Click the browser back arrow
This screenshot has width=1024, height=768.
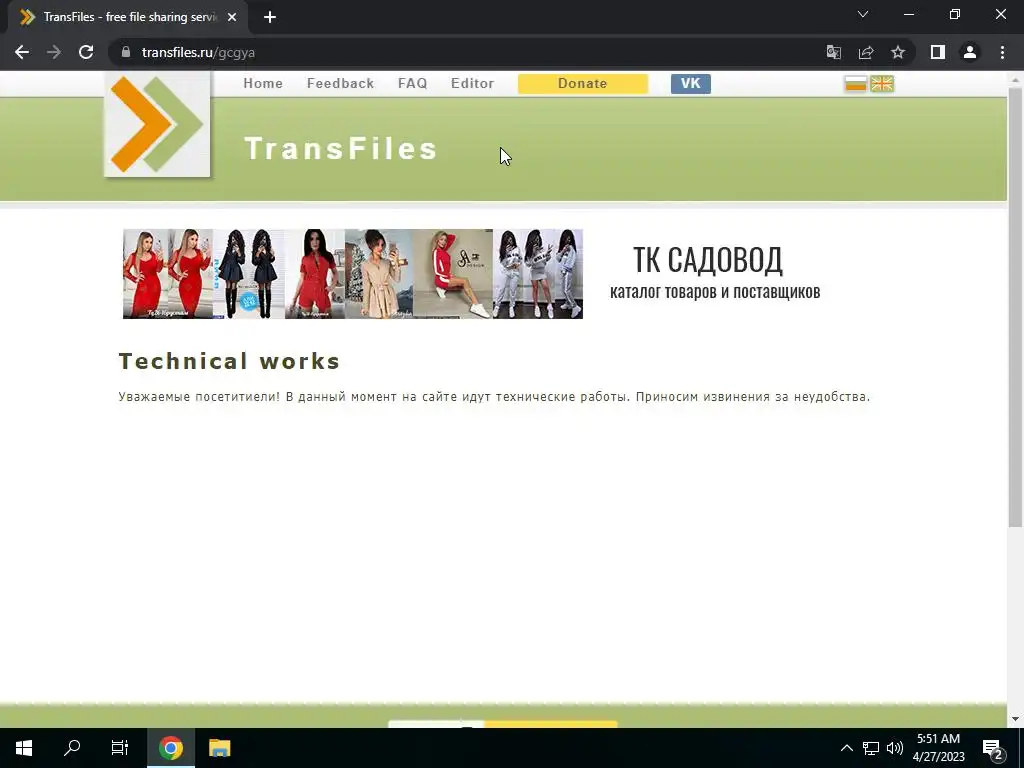click(22, 52)
